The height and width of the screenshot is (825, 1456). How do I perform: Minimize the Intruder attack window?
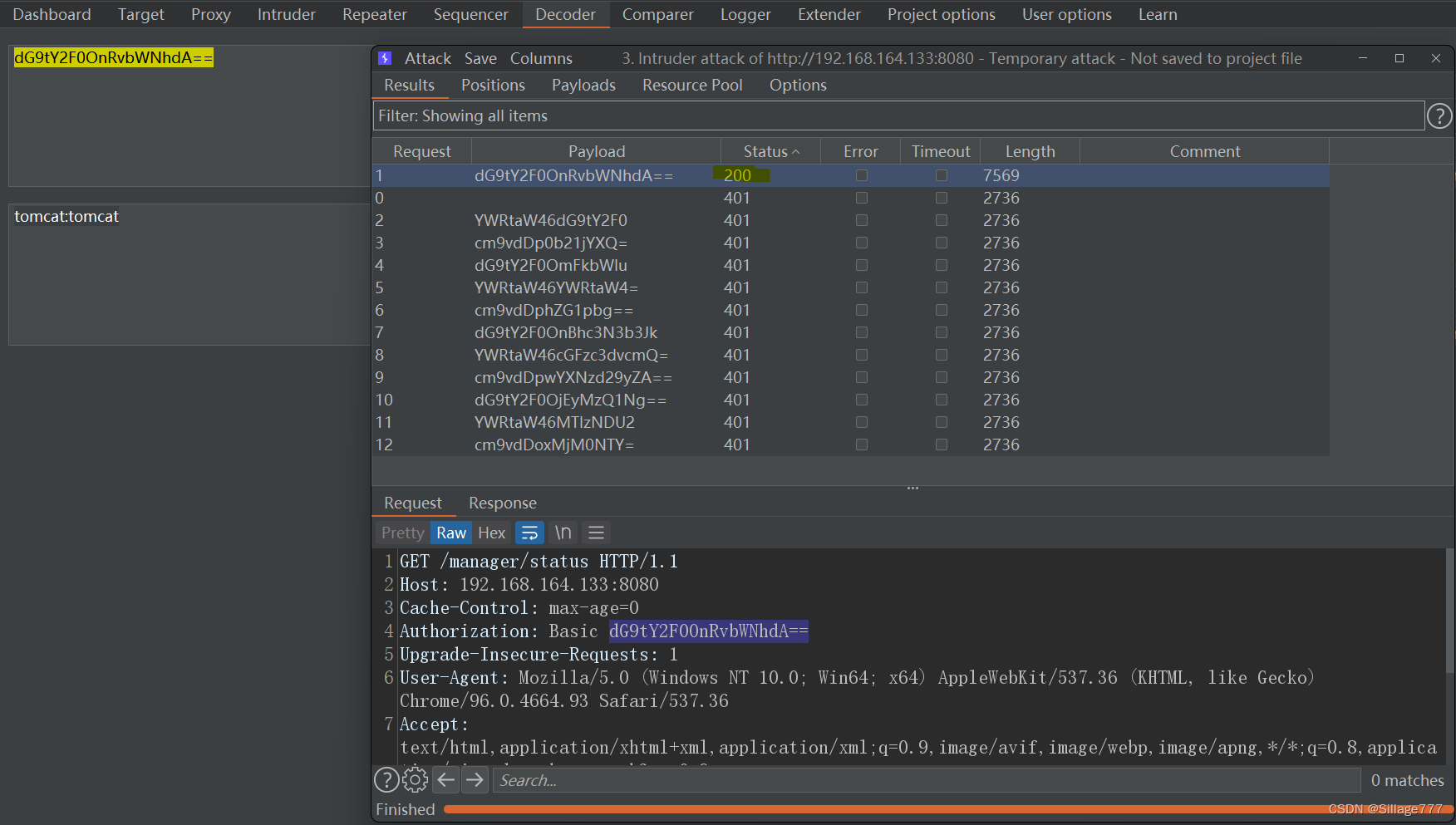tap(1363, 58)
